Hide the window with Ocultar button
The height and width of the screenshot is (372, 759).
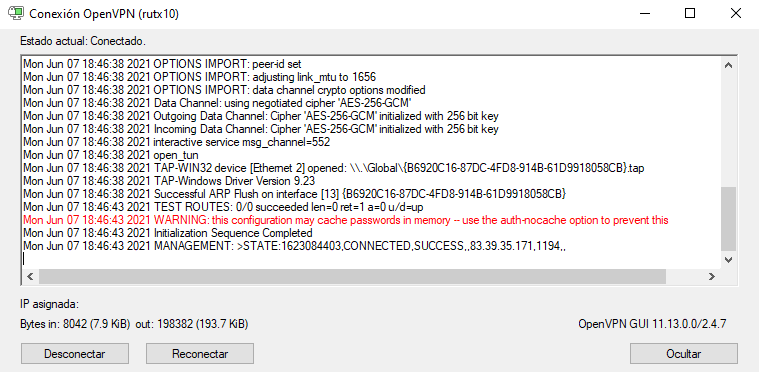[x=683, y=354]
